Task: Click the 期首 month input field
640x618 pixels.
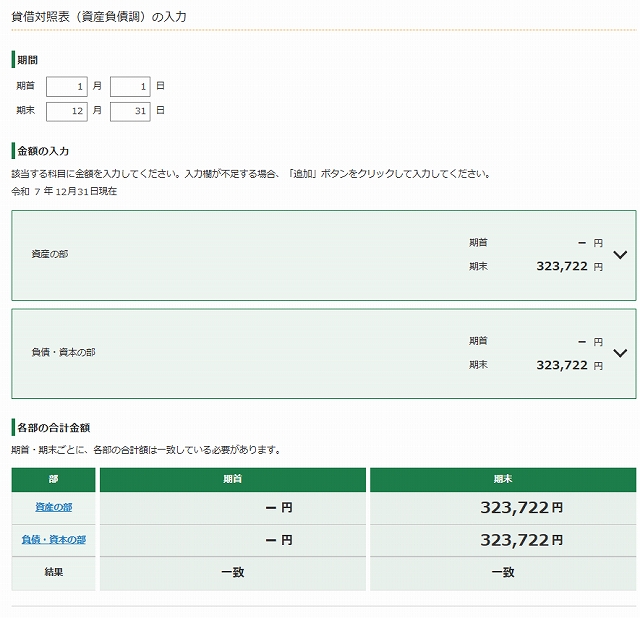Action: click(67, 87)
